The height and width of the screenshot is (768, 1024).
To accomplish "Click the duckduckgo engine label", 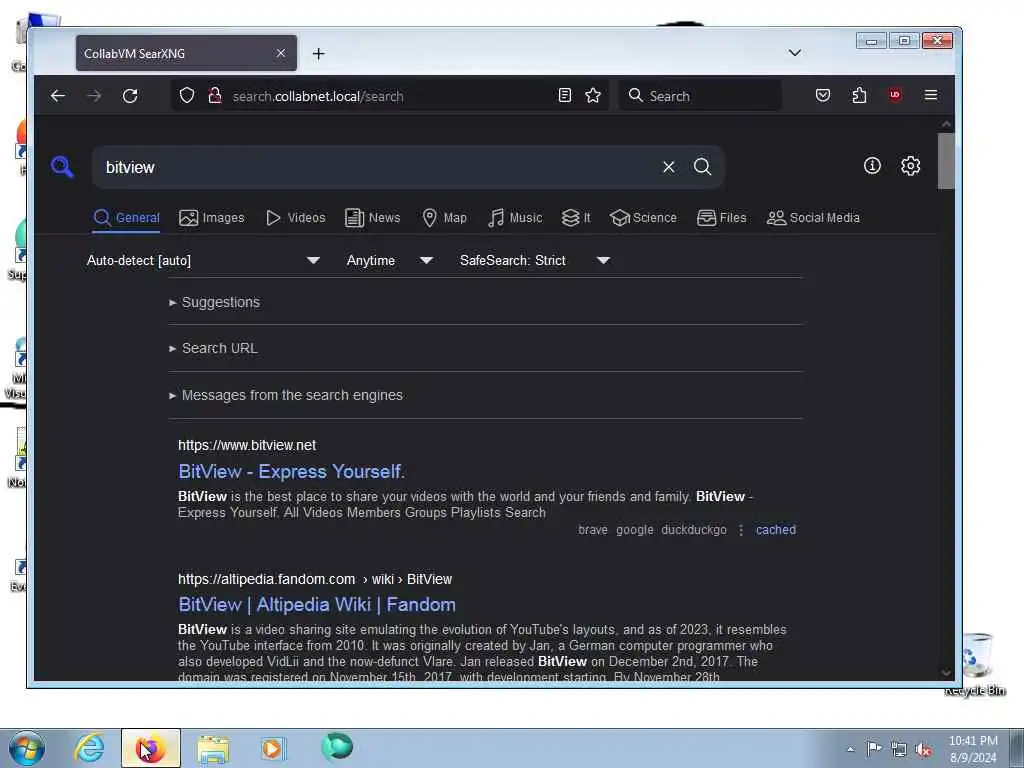I will [x=694, y=530].
